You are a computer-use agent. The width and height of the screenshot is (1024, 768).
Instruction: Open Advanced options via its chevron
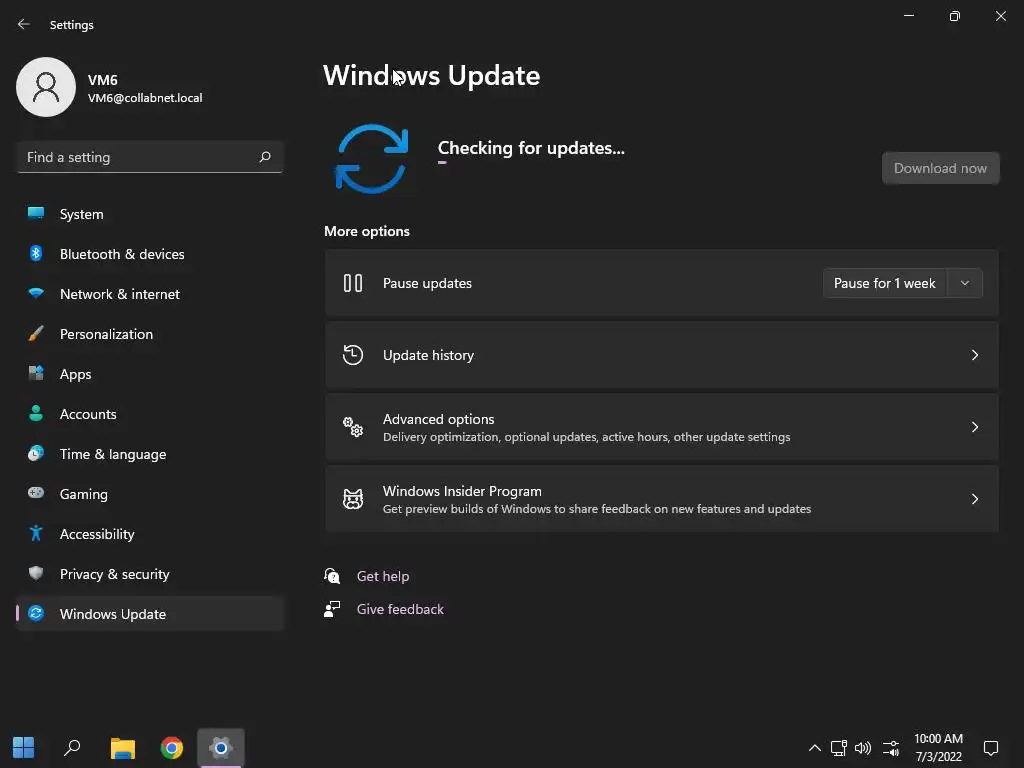click(974, 426)
